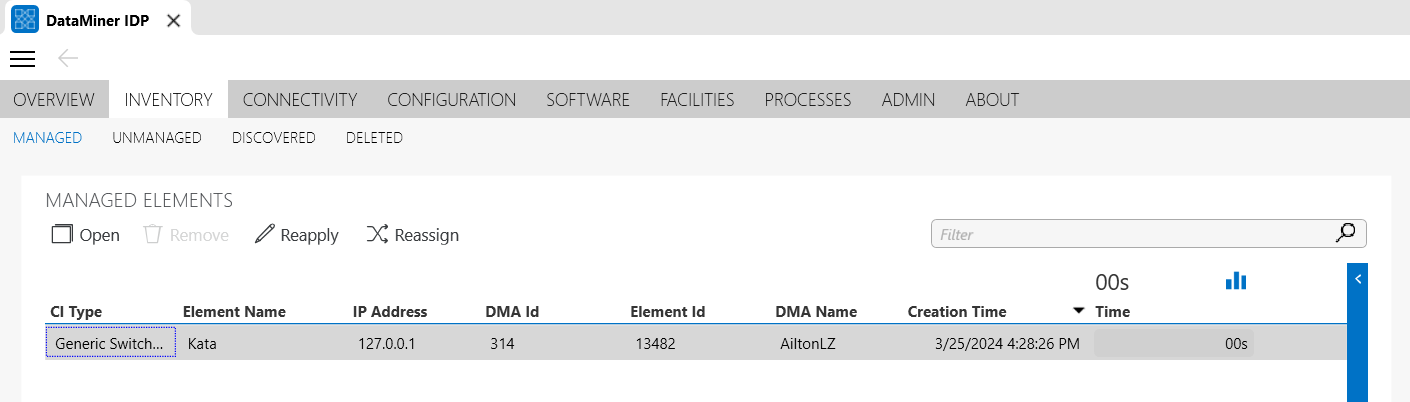
Task: Switch to Facilities tab
Action: click(x=697, y=99)
